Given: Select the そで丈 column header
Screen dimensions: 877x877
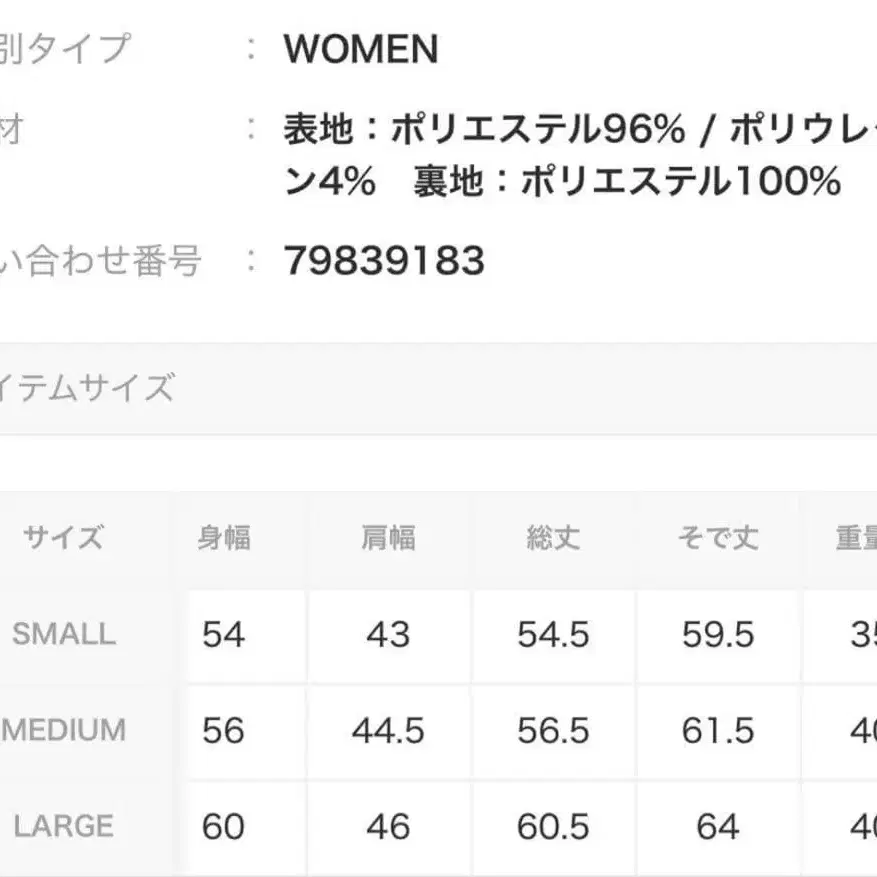Looking at the screenshot, I should (717, 538).
